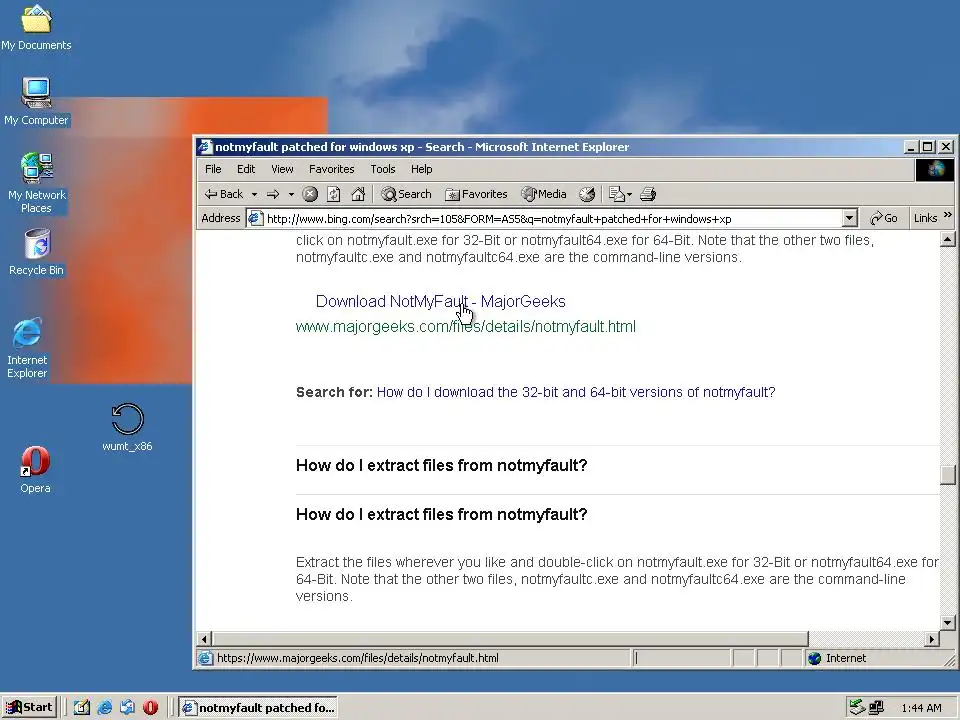Click the Go button
This screenshot has width=960, height=720.
(x=883, y=218)
